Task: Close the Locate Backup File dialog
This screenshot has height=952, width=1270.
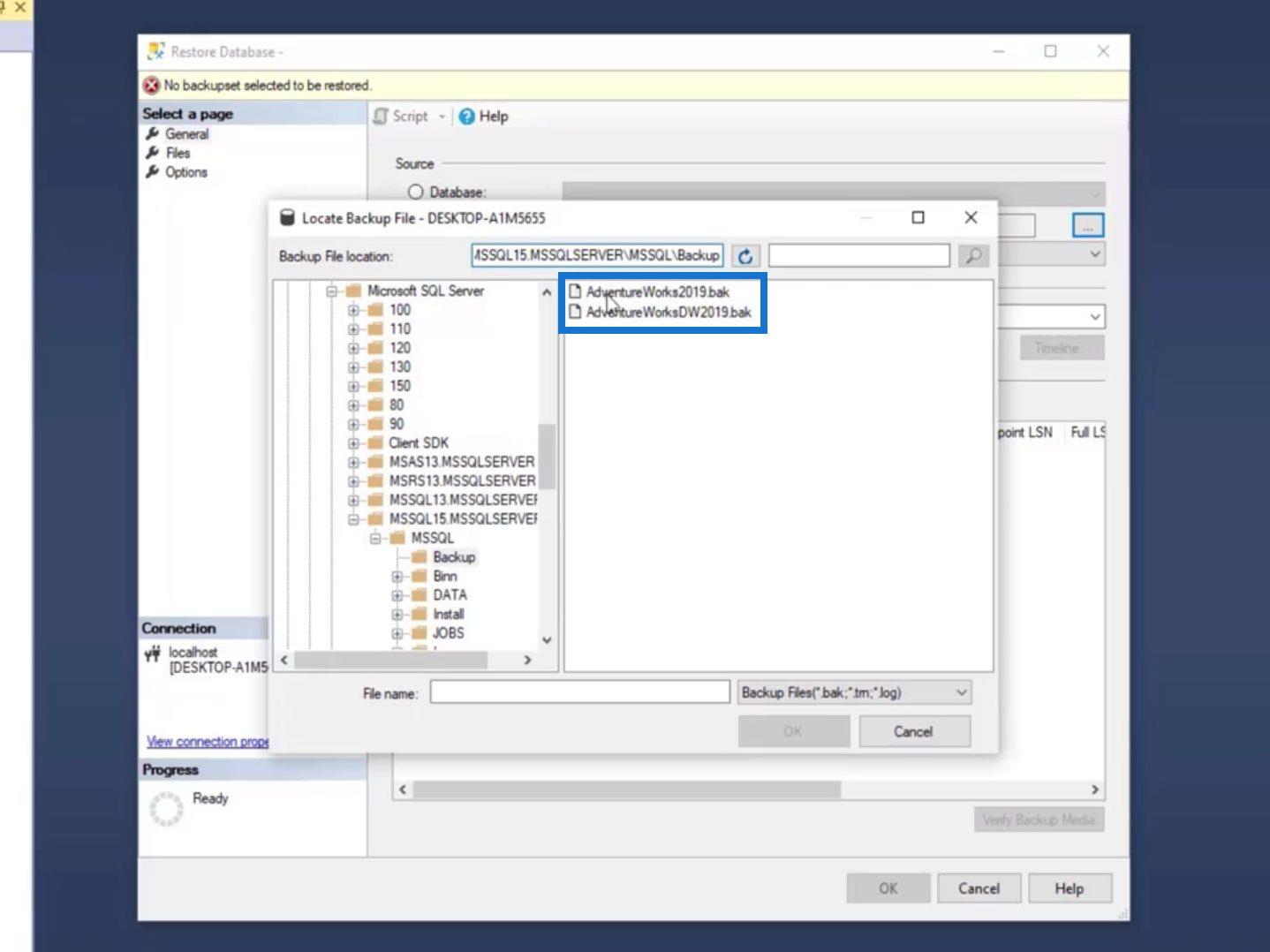Action: point(971,217)
